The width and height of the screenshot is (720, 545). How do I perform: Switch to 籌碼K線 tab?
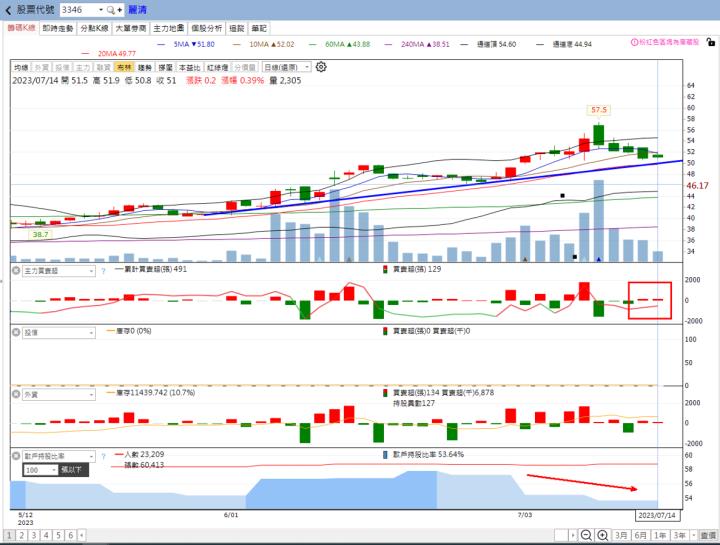21,28
